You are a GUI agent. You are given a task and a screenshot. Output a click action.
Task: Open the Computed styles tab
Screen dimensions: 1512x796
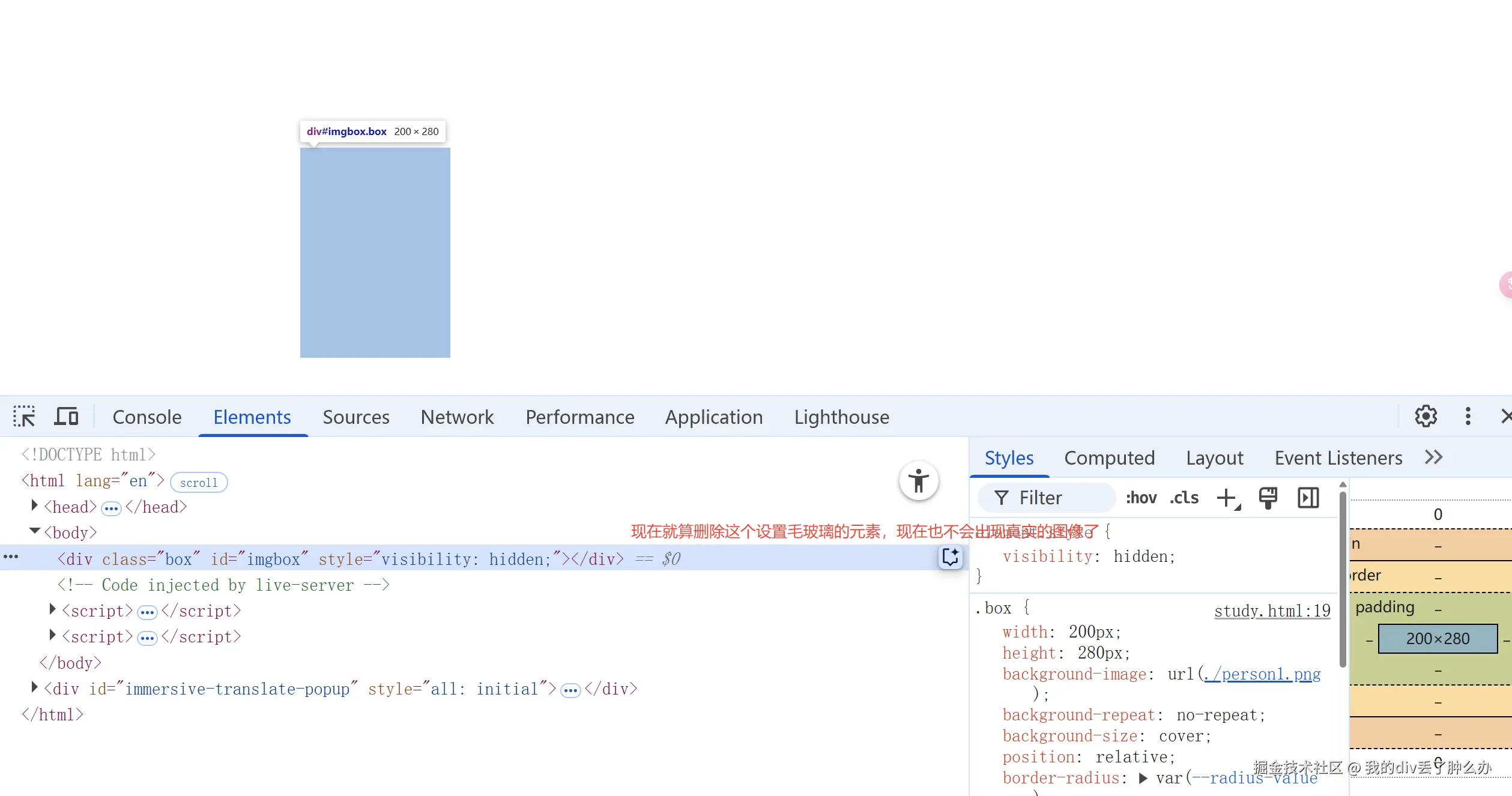click(x=1109, y=458)
